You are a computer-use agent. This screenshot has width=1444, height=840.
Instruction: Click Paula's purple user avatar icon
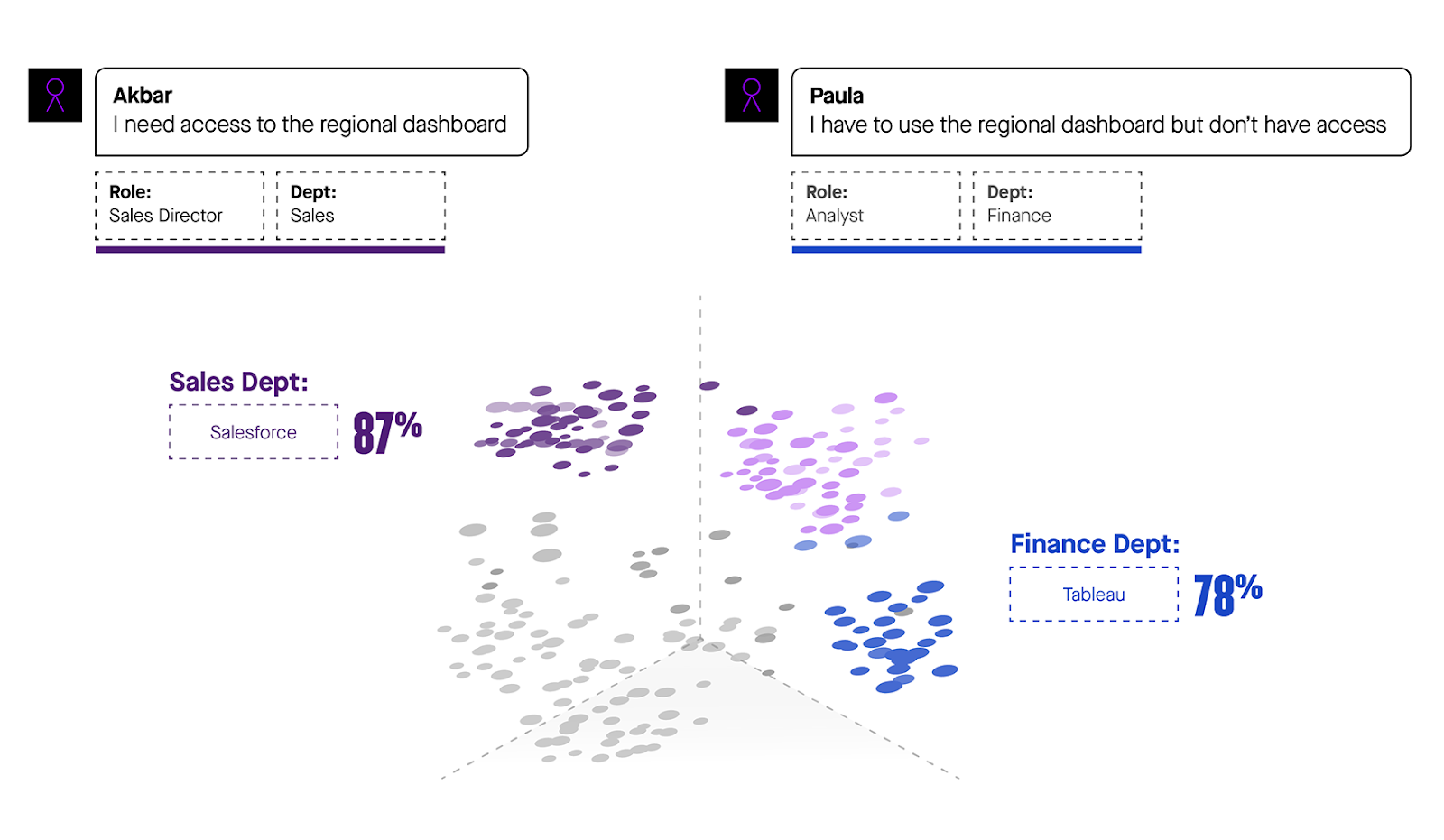751,95
